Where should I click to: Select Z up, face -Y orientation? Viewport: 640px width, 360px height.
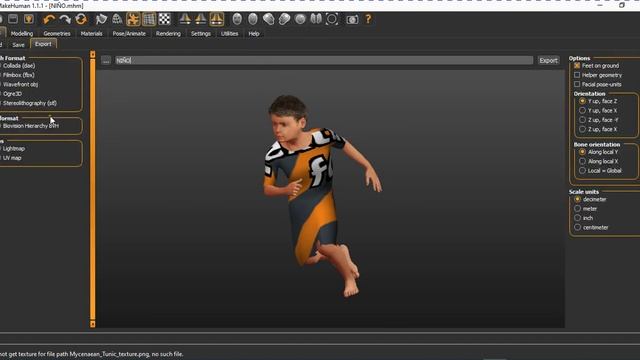(582, 120)
